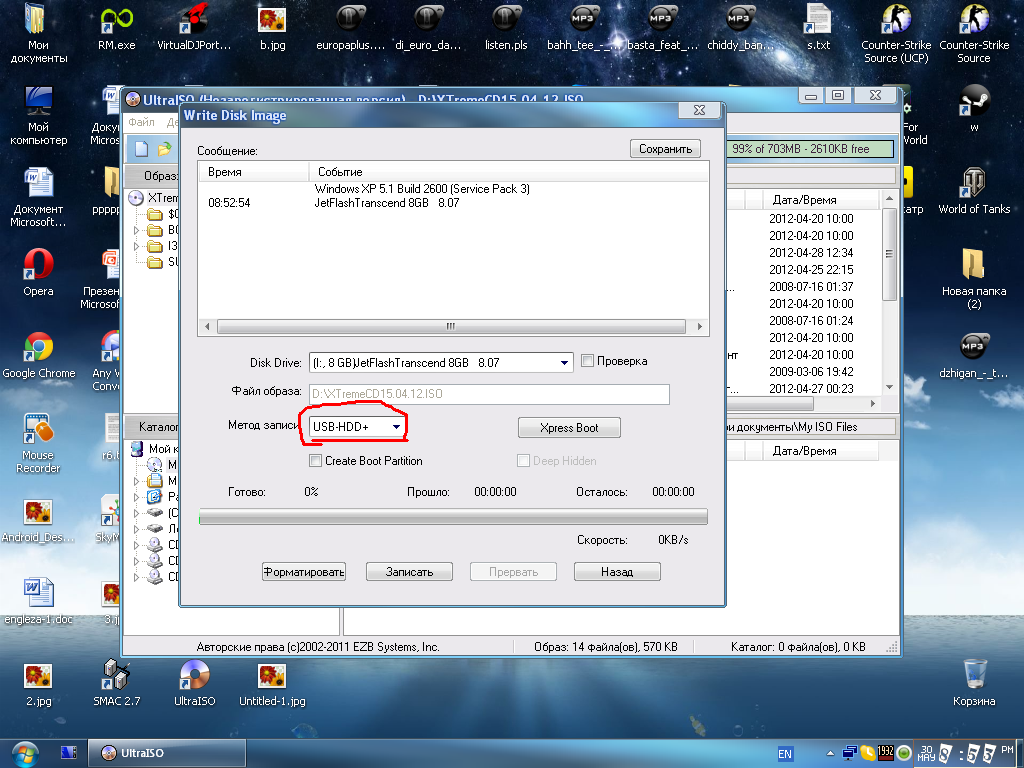Image resolution: width=1024 pixels, height=768 pixels.
Task: Launch the Mouse Recorder shortcut
Action: 39,443
